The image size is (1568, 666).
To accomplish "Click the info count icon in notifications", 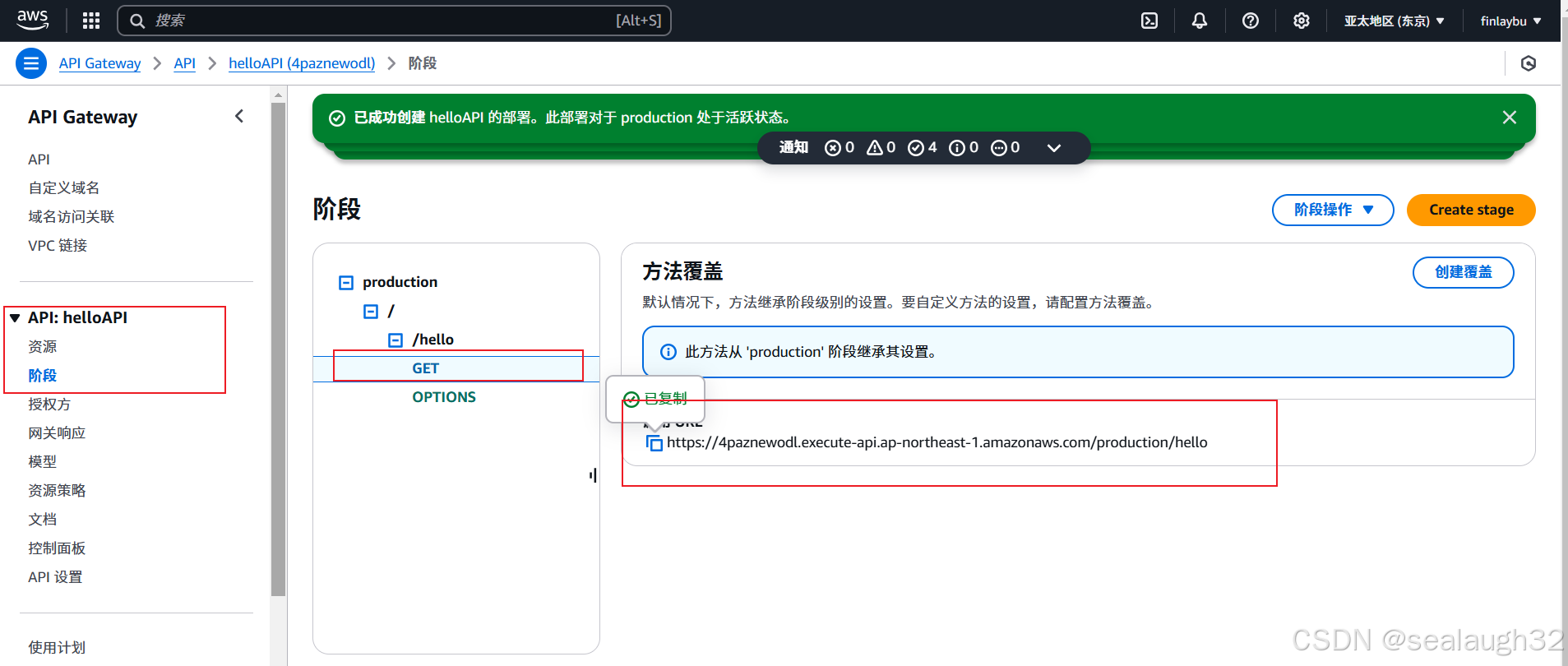I will (x=957, y=148).
